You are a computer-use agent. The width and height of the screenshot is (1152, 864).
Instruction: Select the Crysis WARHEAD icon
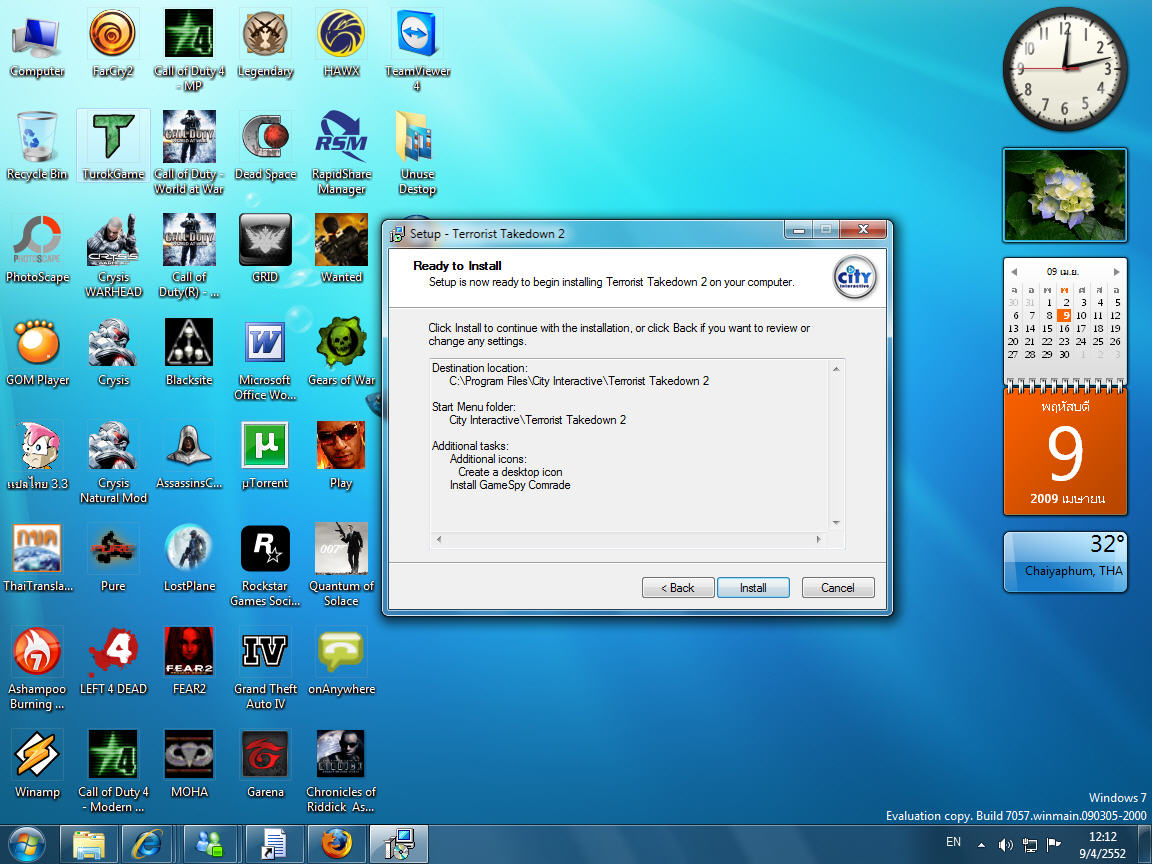(113, 256)
